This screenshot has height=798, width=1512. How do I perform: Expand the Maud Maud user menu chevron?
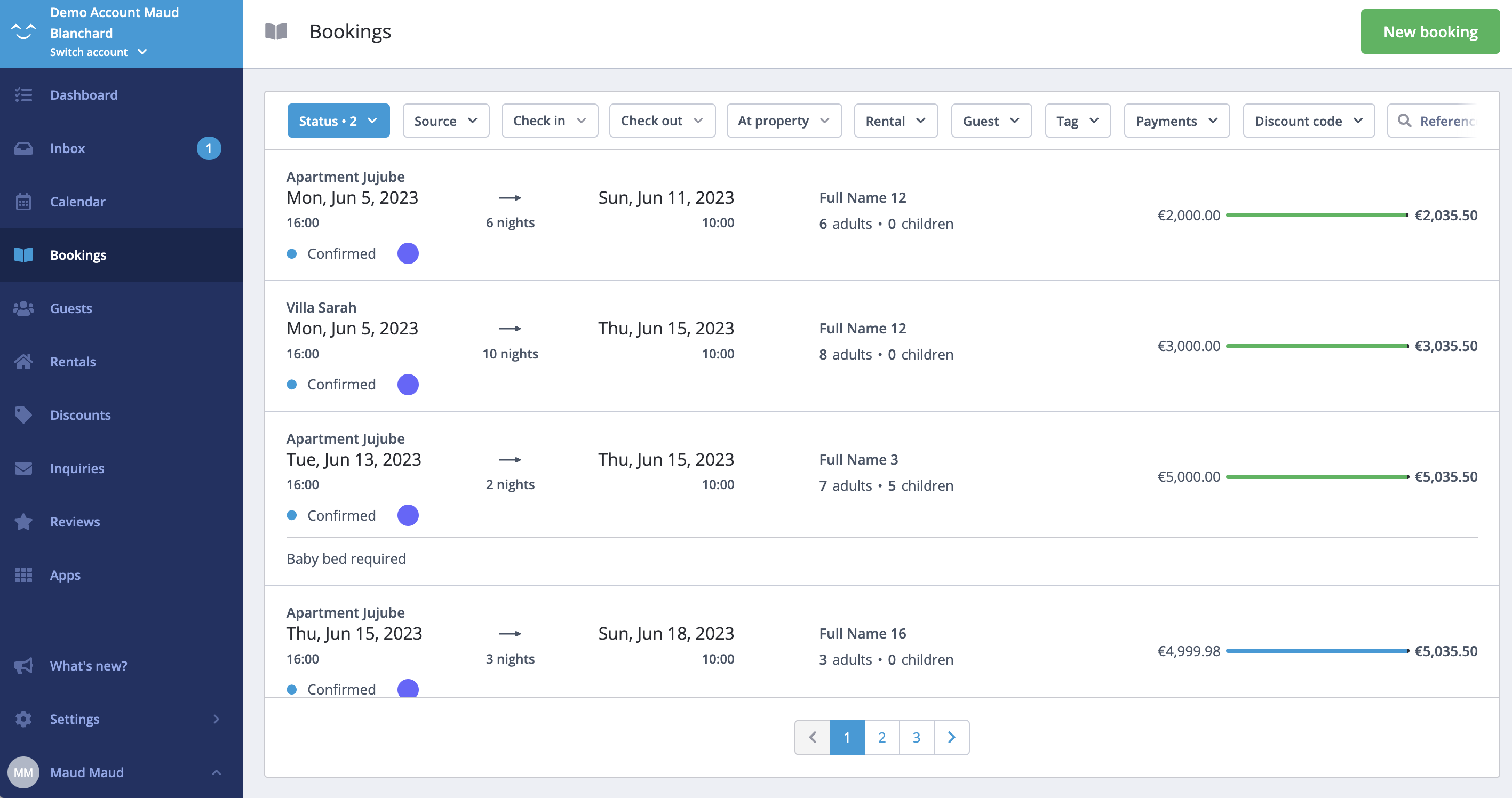(216, 772)
